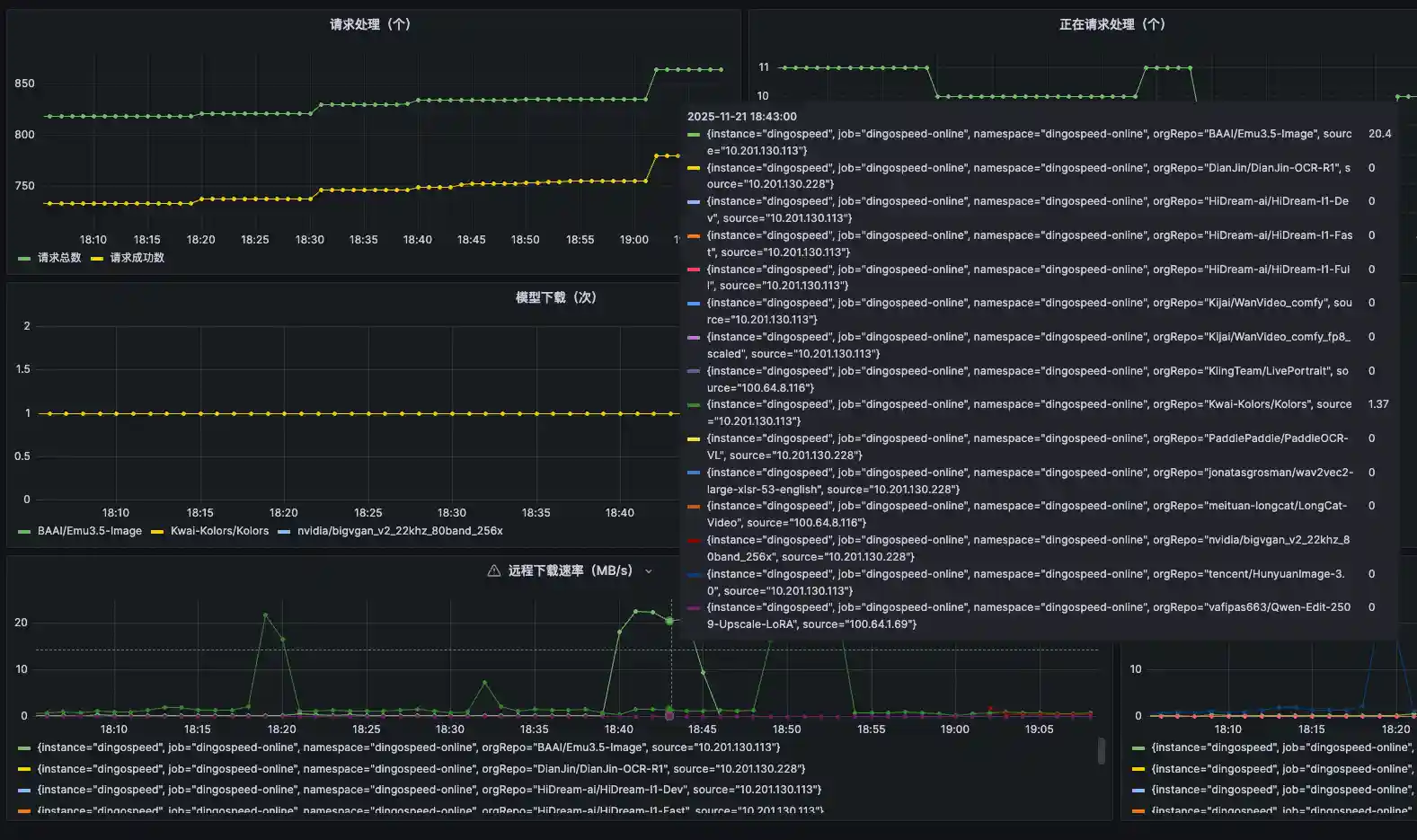
Task: Click green color swatch next to 请求总数
Action: 24,259
